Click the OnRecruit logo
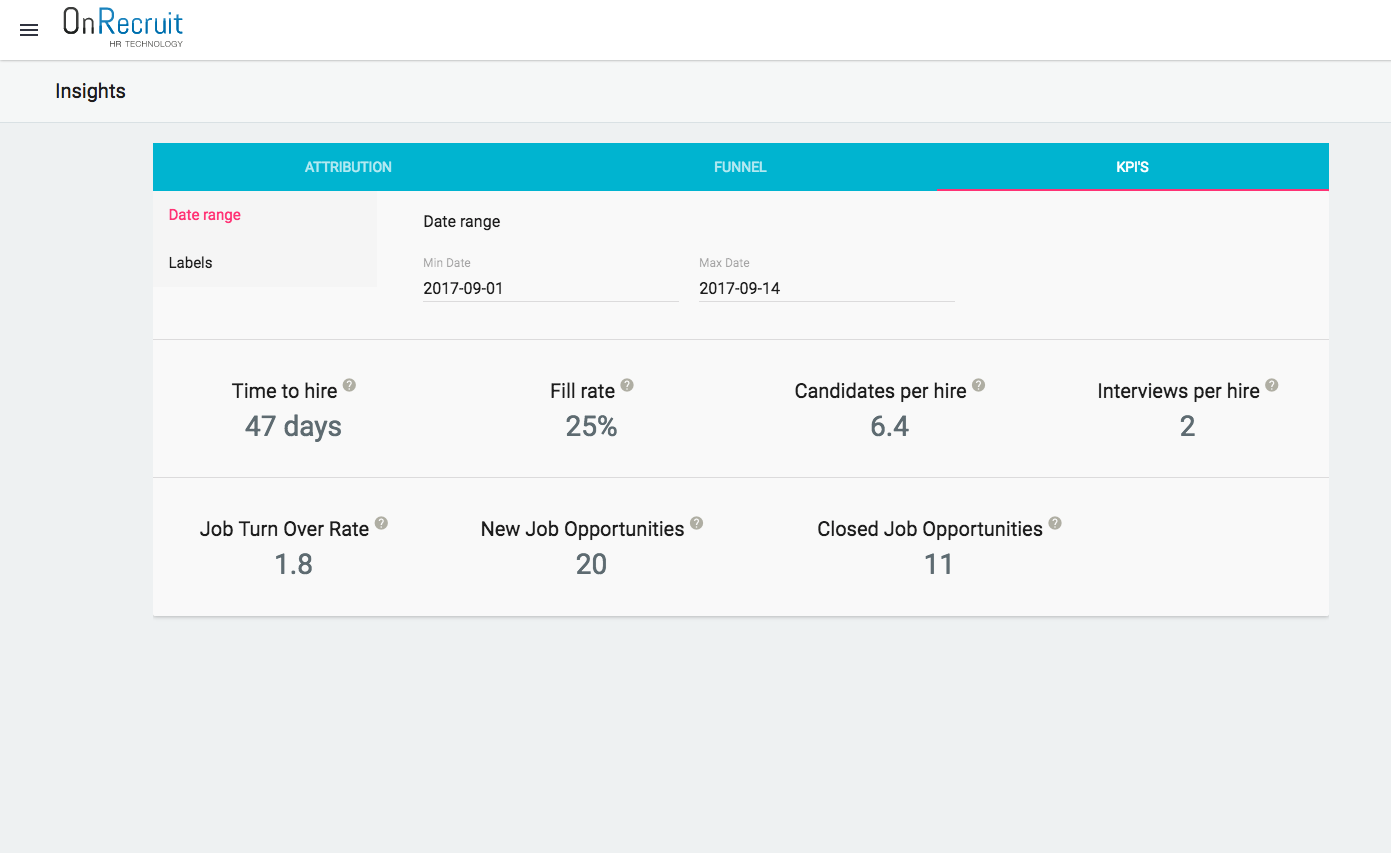Viewport: 1391px width, 853px height. (x=122, y=27)
